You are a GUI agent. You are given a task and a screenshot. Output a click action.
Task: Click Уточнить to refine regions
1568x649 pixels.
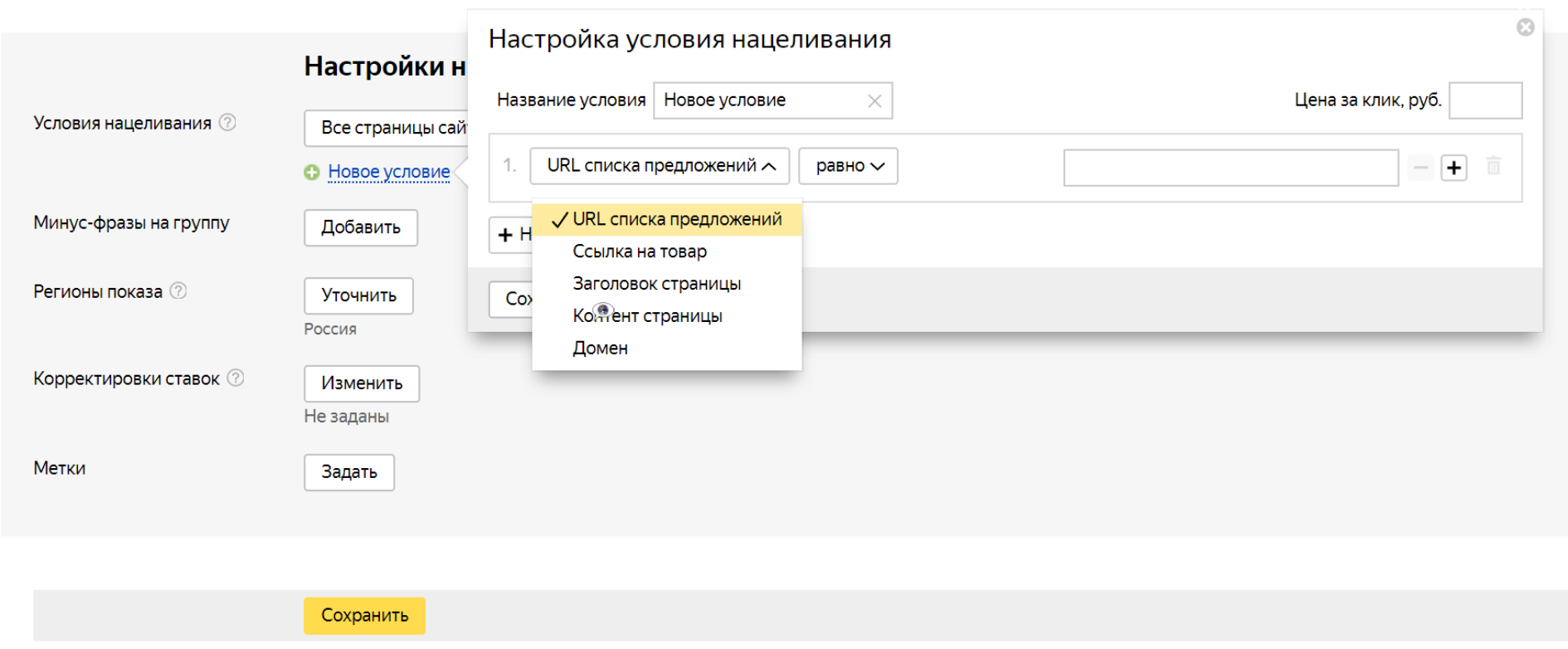[358, 295]
